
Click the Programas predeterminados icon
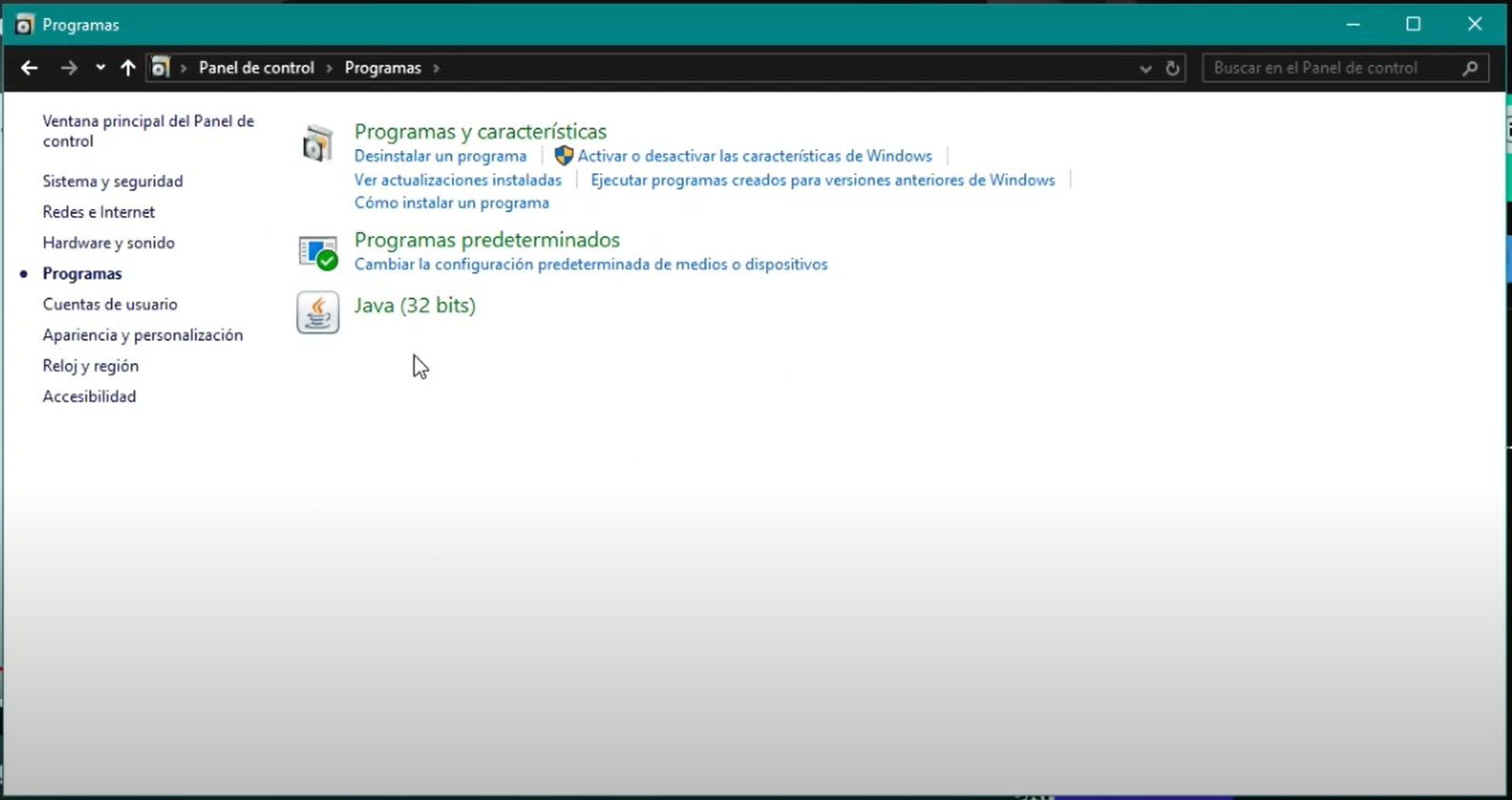coord(318,253)
